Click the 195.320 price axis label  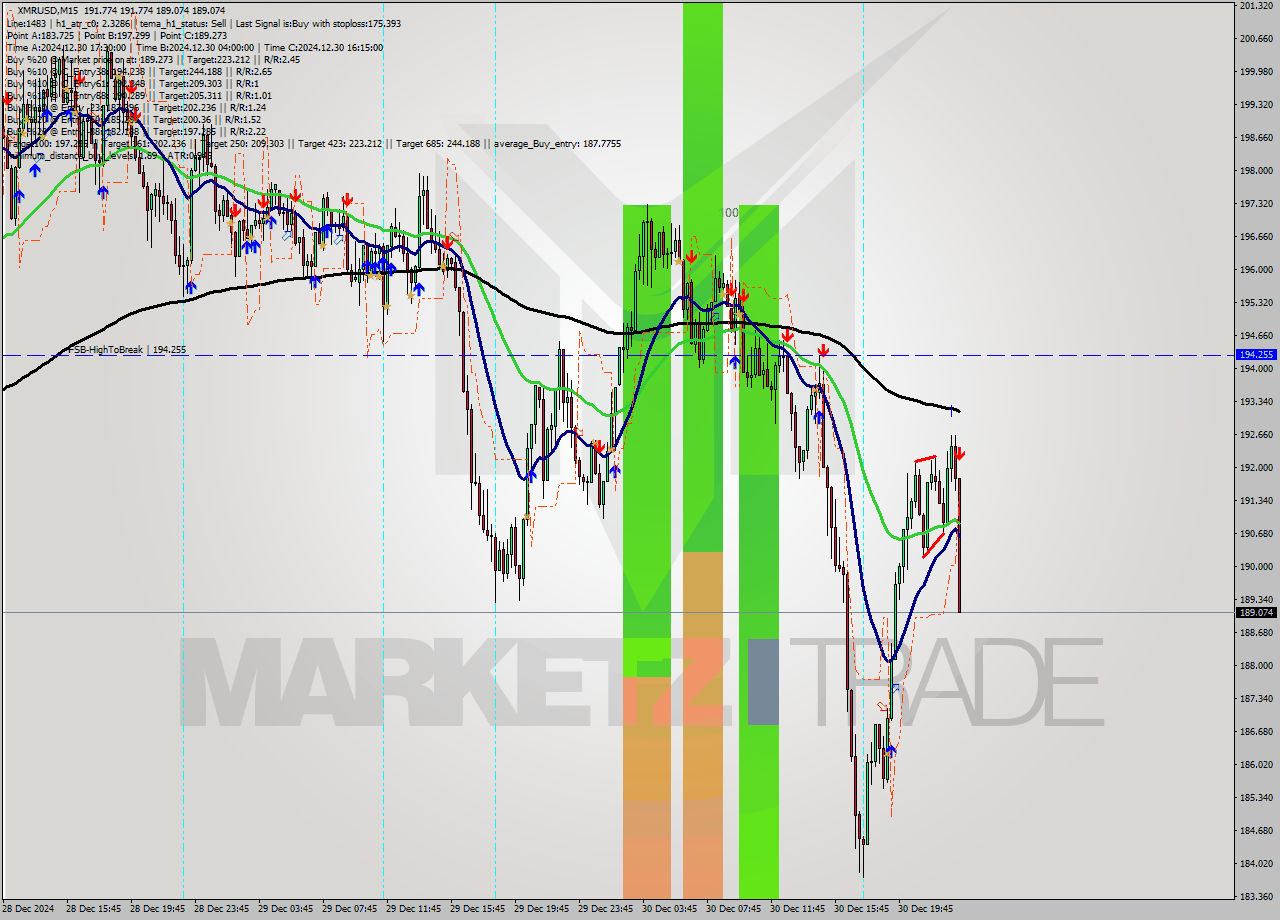pyautogui.click(x=1255, y=303)
